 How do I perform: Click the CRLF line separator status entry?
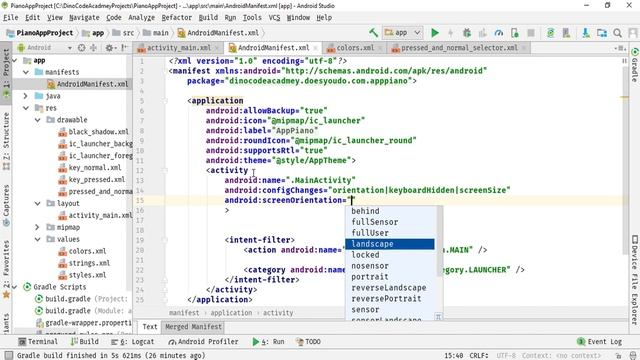(479, 356)
